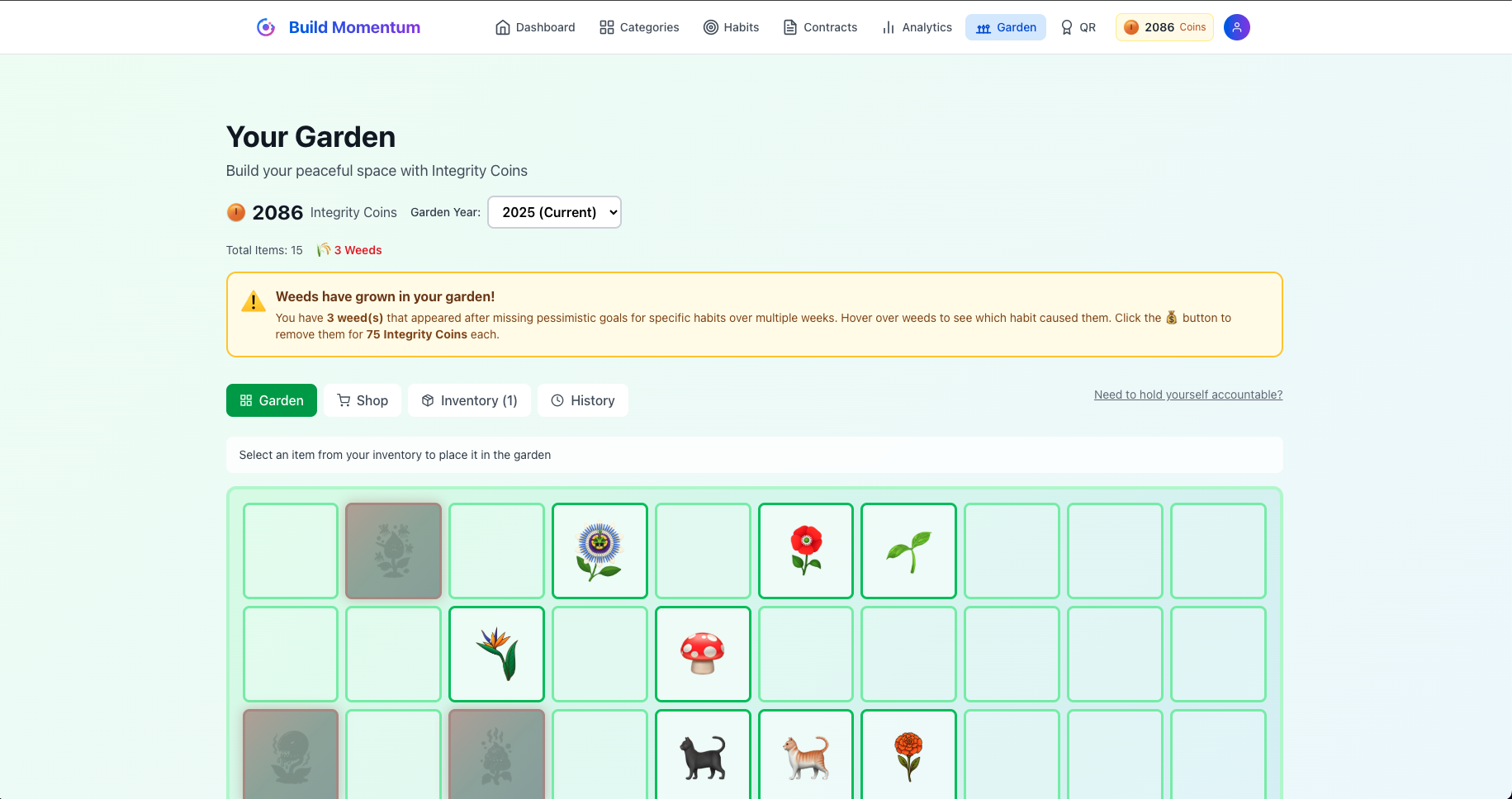The image size is (1512, 799).
Task: Open Analytics via the bar chart icon
Action: [x=888, y=27]
